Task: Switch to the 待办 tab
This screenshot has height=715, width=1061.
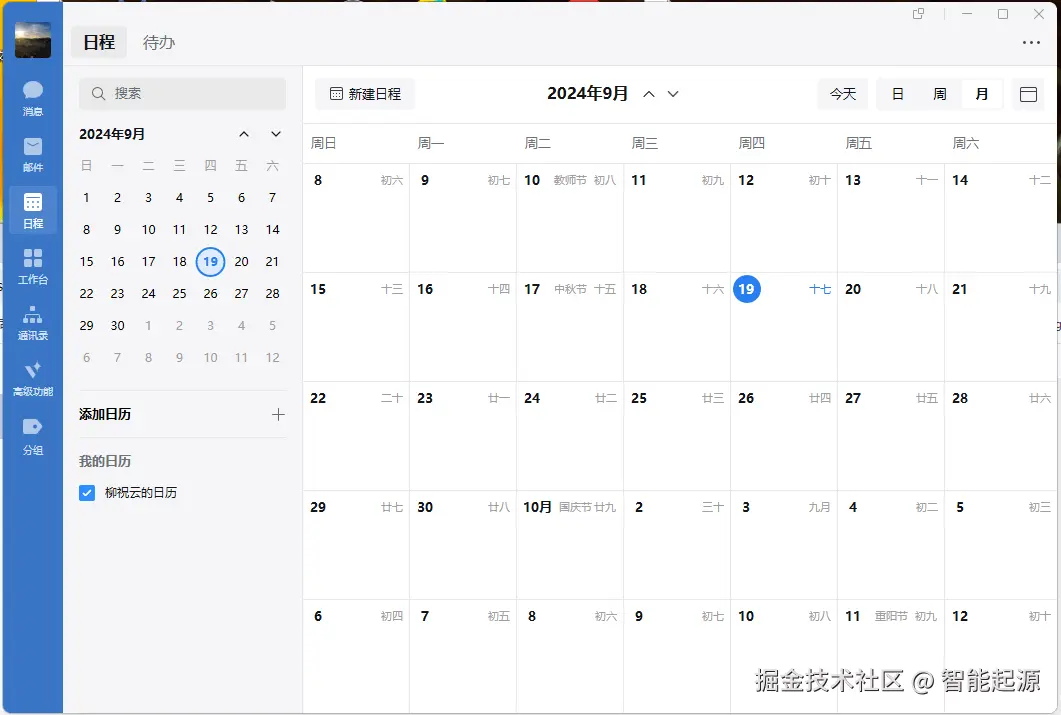Action: tap(159, 43)
